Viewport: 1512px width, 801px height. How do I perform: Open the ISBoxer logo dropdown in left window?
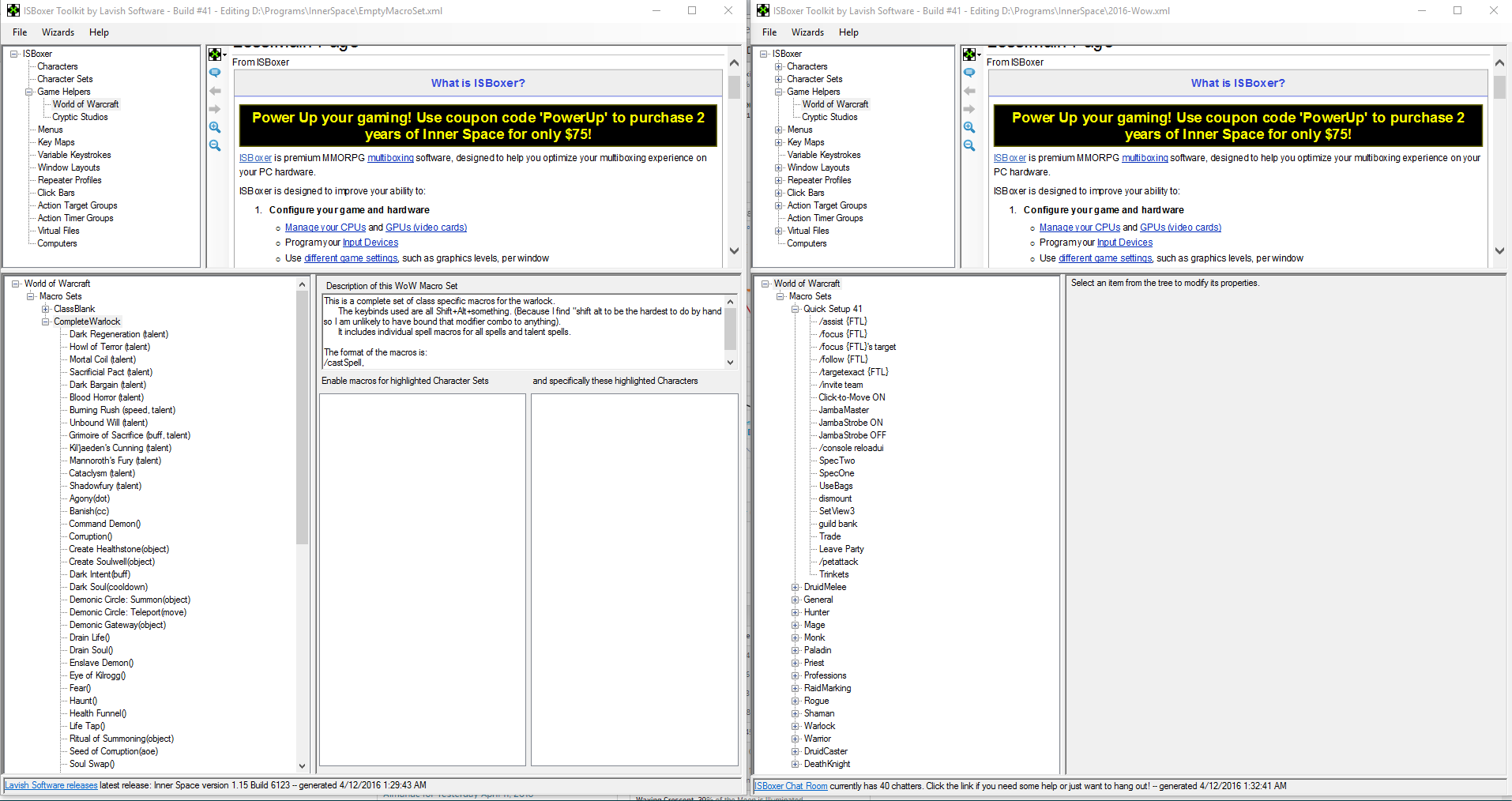pos(217,55)
